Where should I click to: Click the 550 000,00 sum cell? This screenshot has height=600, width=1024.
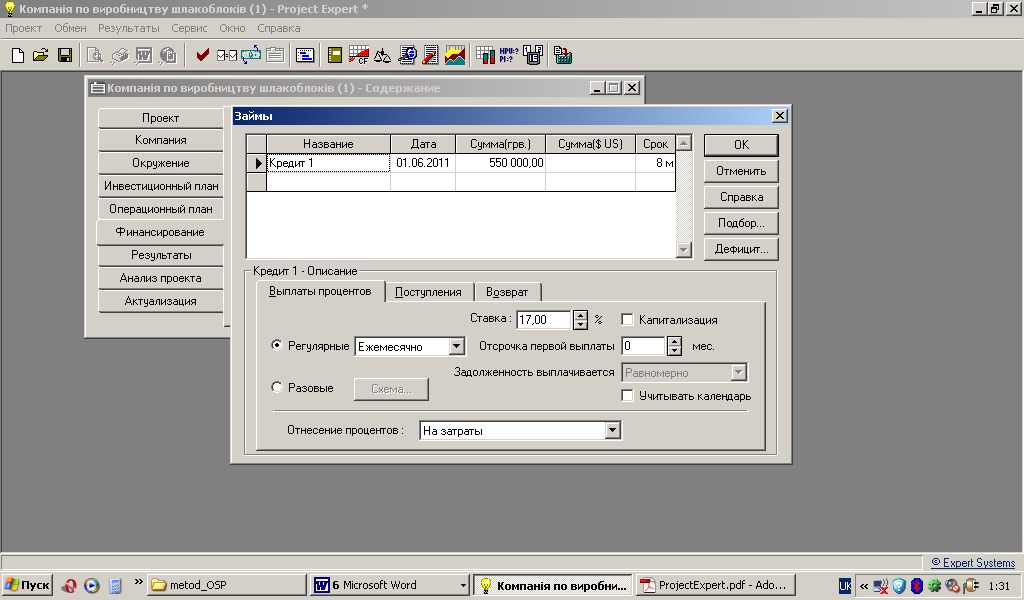click(x=500, y=163)
